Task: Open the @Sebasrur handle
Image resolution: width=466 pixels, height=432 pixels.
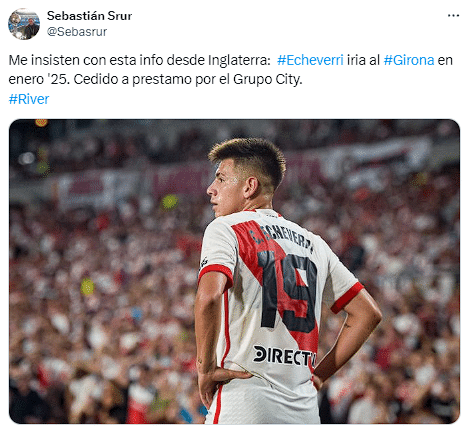Action: pos(77,32)
